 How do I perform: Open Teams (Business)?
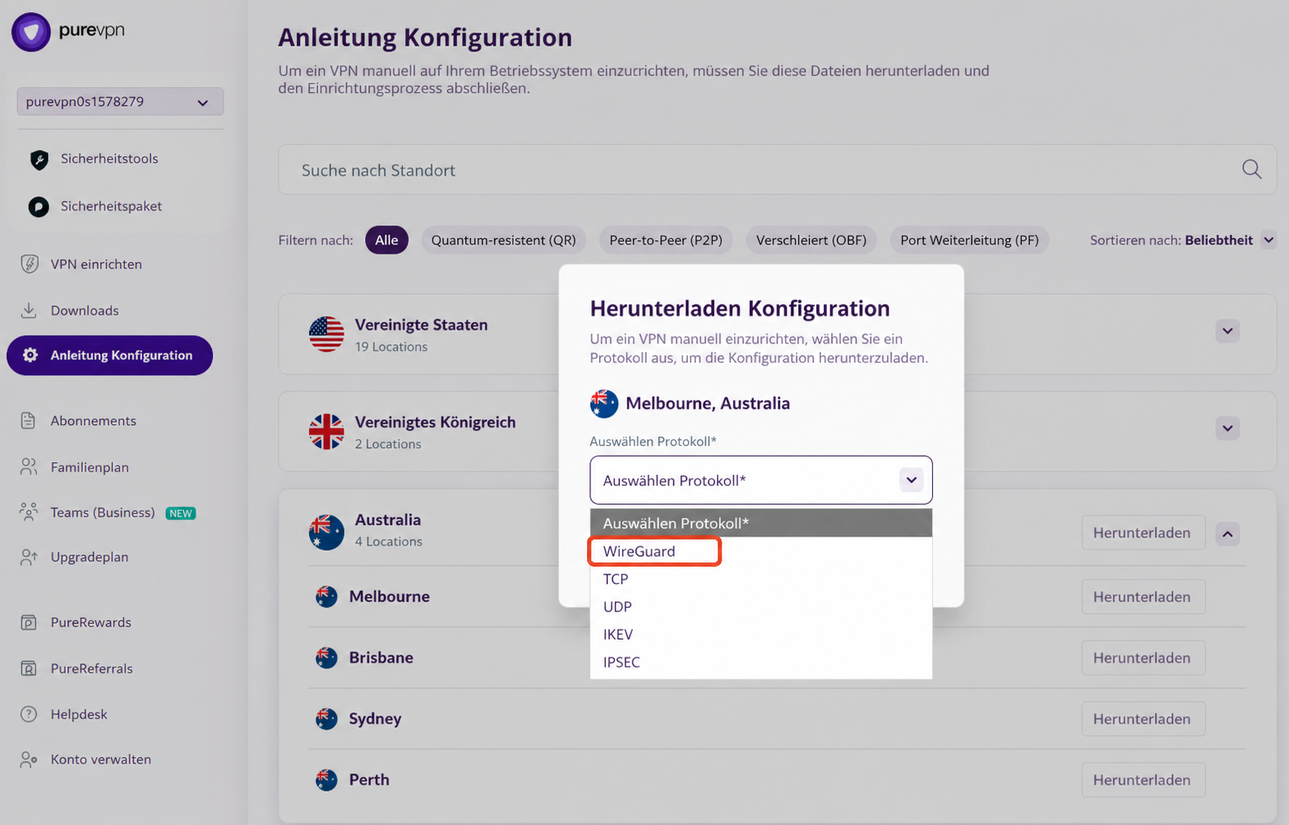click(x=103, y=512)
